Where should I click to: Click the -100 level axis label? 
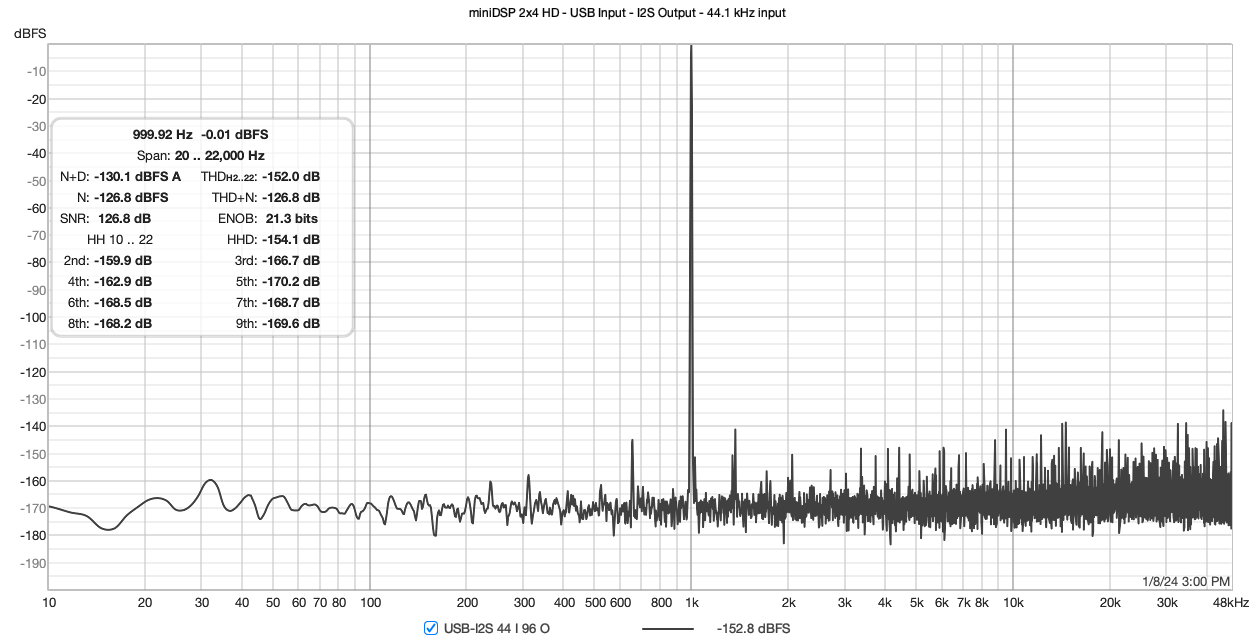coord(32,317)
